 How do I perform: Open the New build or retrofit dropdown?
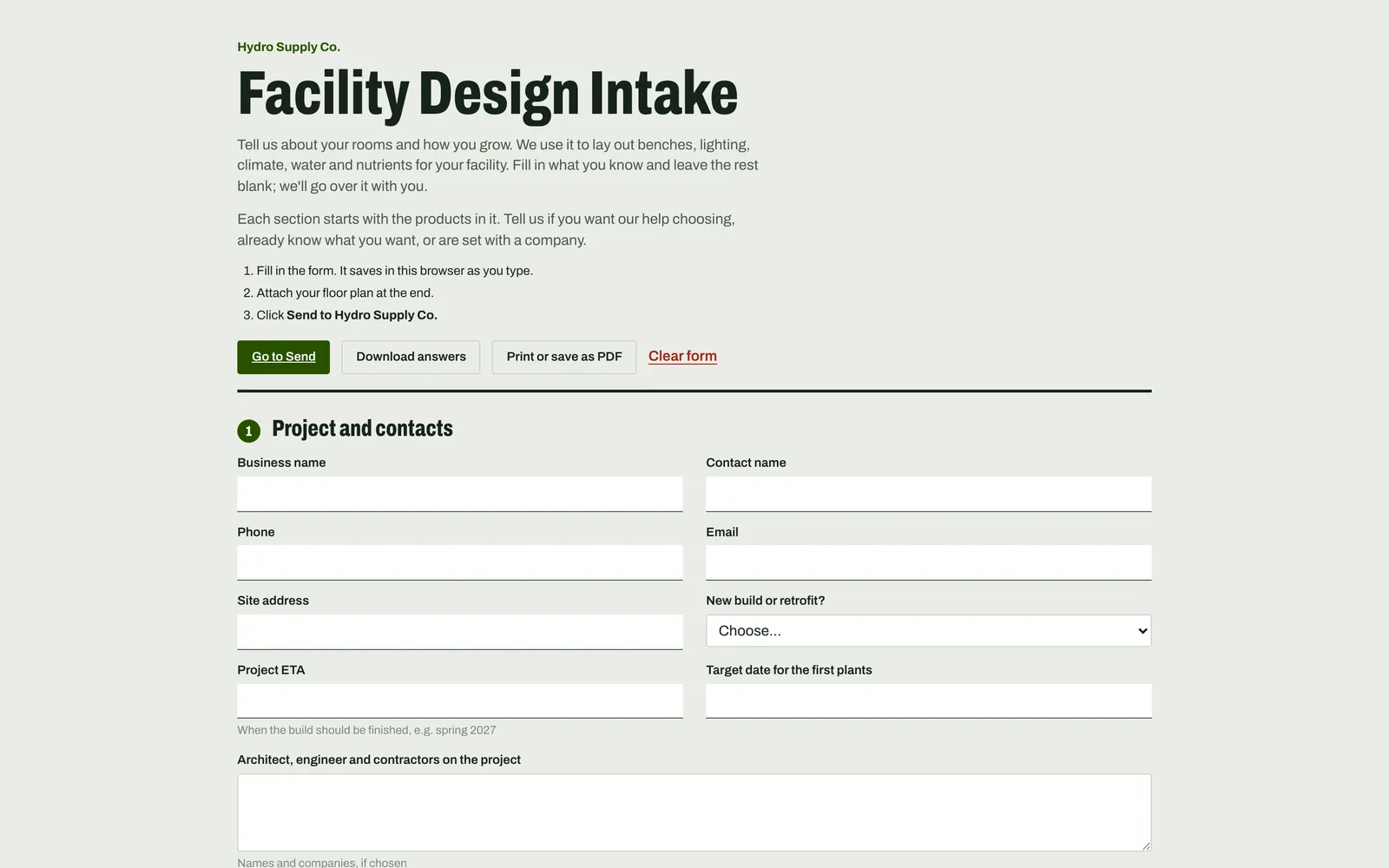pyautogui.click(x=929, y=631)
